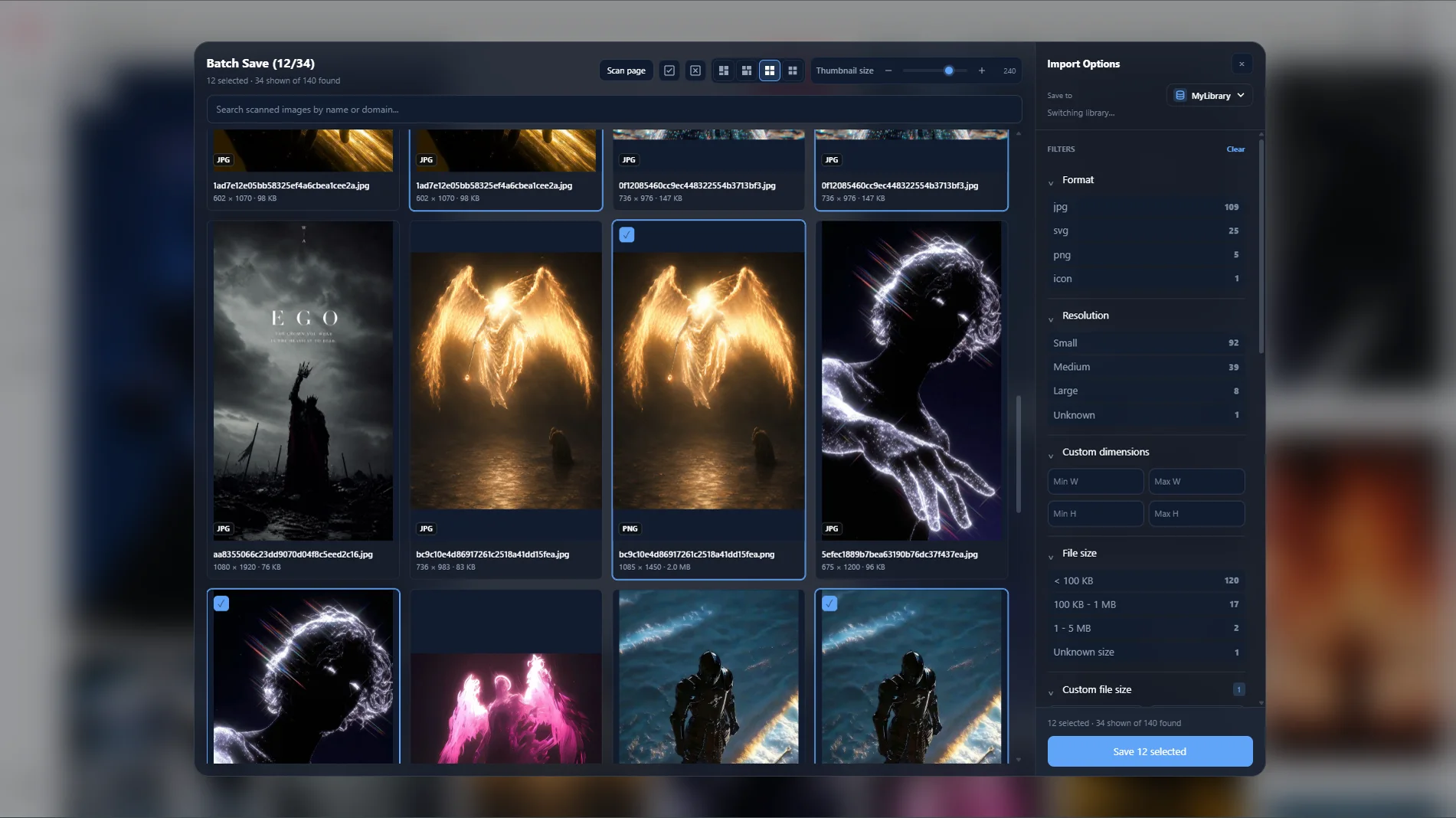Select the Unknown size filter row
Image resolution: width=1456 pixels, height=818 pixels.
pyautogui.click(x=1146, y=653)
